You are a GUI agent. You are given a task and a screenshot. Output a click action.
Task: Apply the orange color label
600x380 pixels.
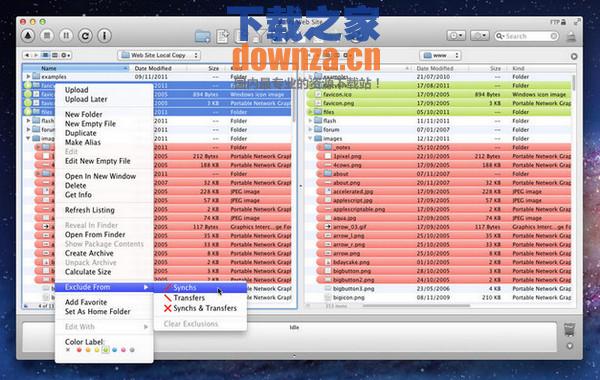(x=88, y=350)
